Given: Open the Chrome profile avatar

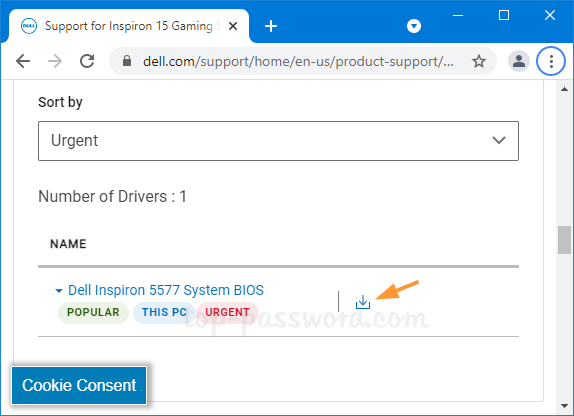Looking at the screenshot, I should click(x=519, y=61).
